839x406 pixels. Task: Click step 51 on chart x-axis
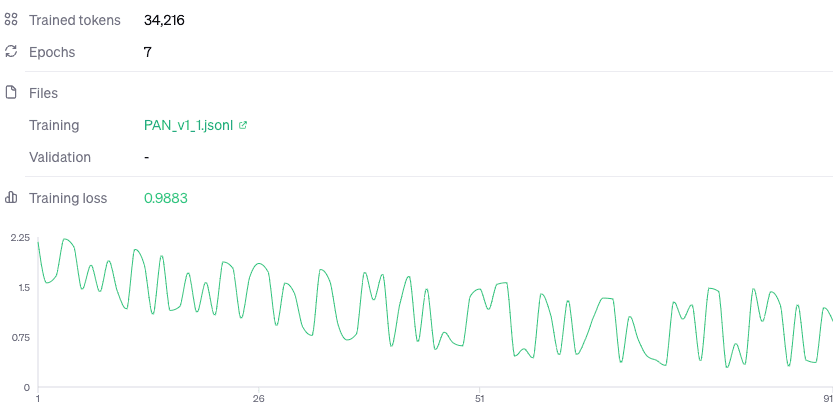click(480, 398)
